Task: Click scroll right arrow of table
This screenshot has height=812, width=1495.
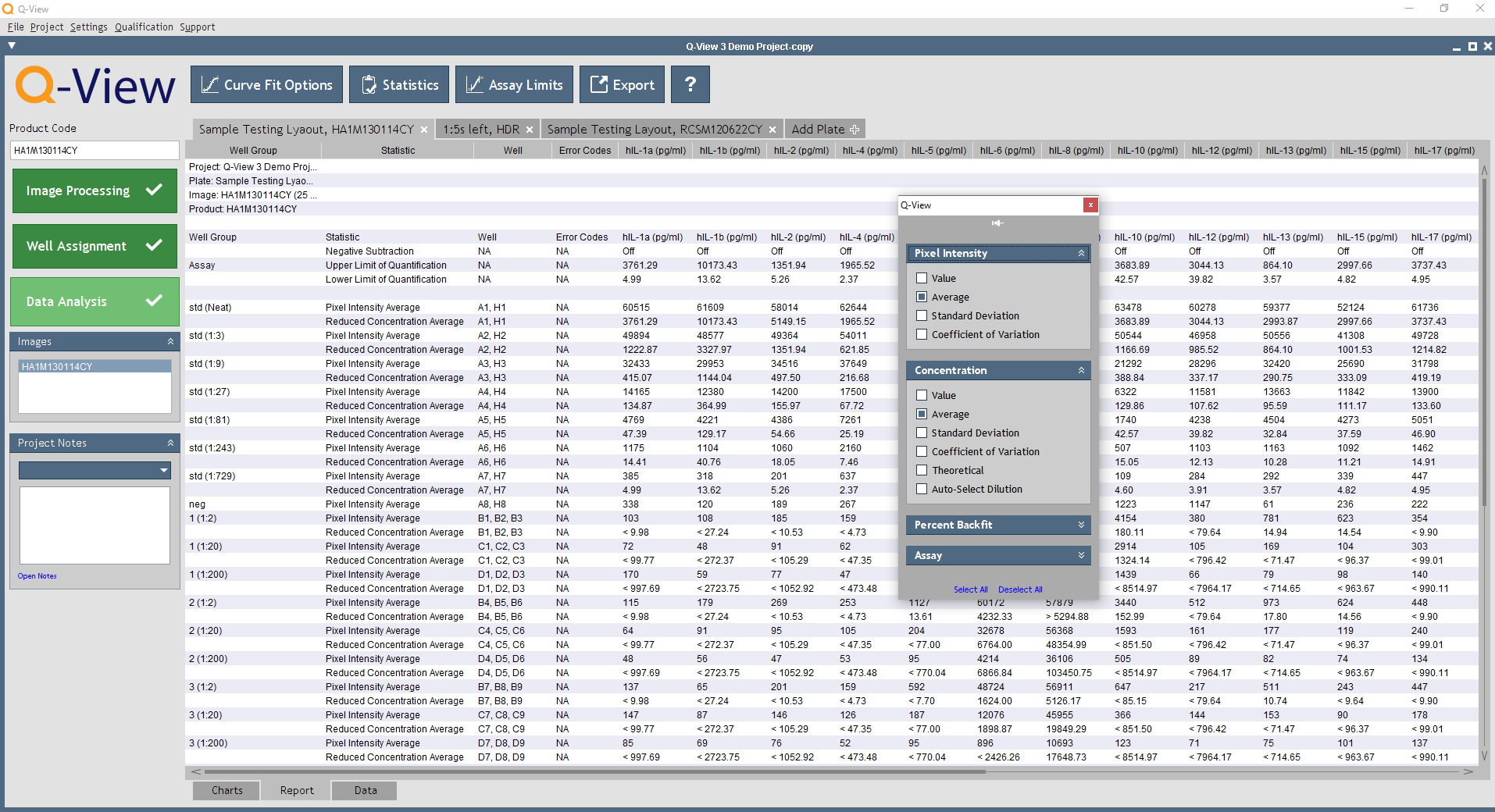Action: [x=1468, y=771]
